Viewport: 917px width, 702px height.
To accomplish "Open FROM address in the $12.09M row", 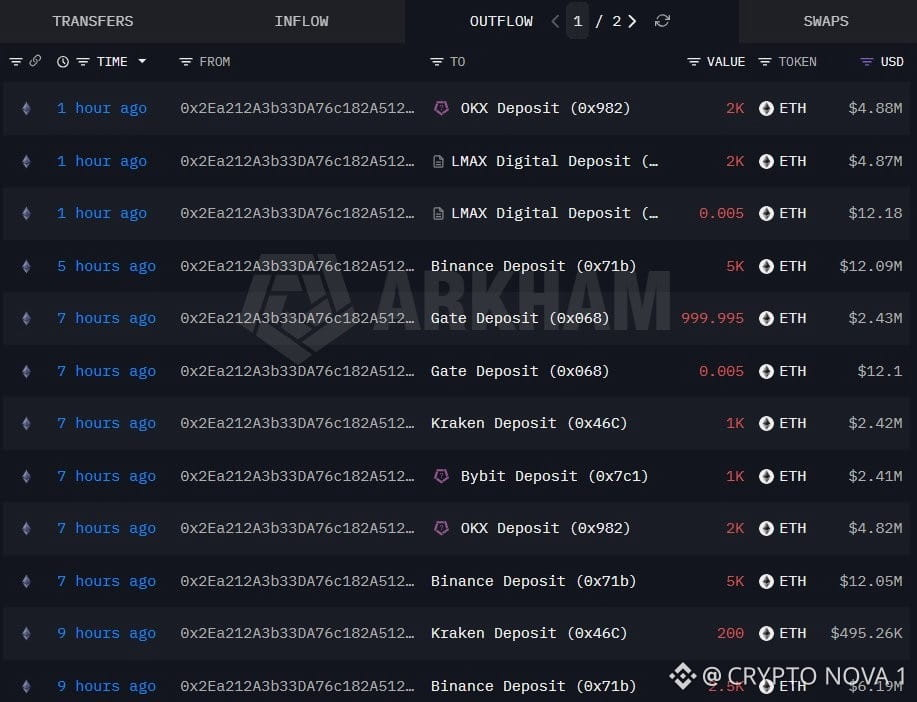I will tap(297, 266).
